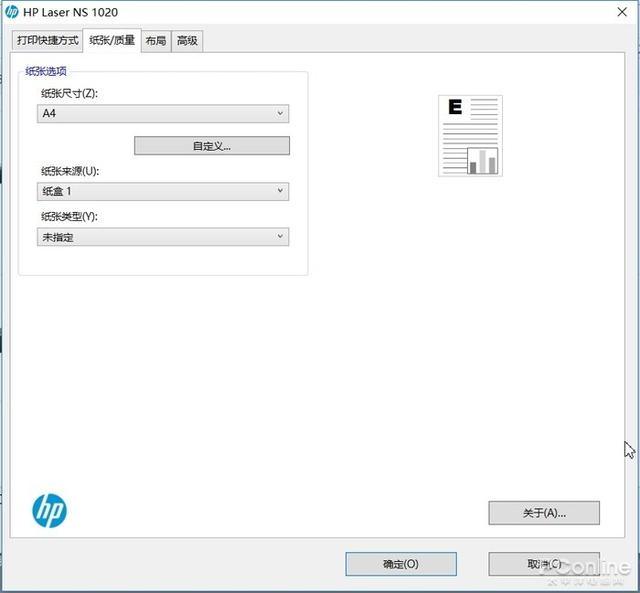Select the 纸张/质量 tab
640x593 pixels.
112,40
